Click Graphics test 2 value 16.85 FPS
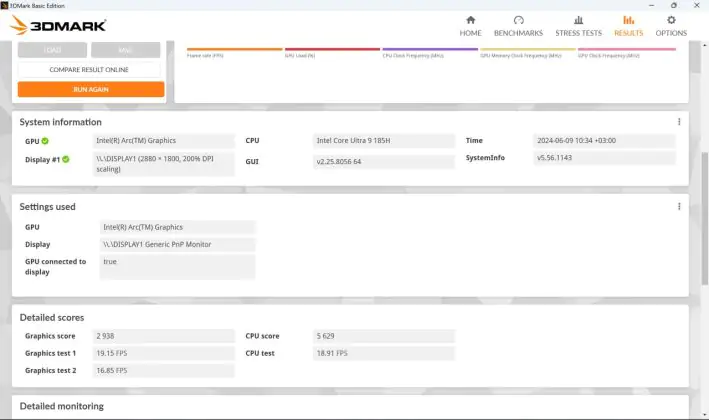 (164, 370)
